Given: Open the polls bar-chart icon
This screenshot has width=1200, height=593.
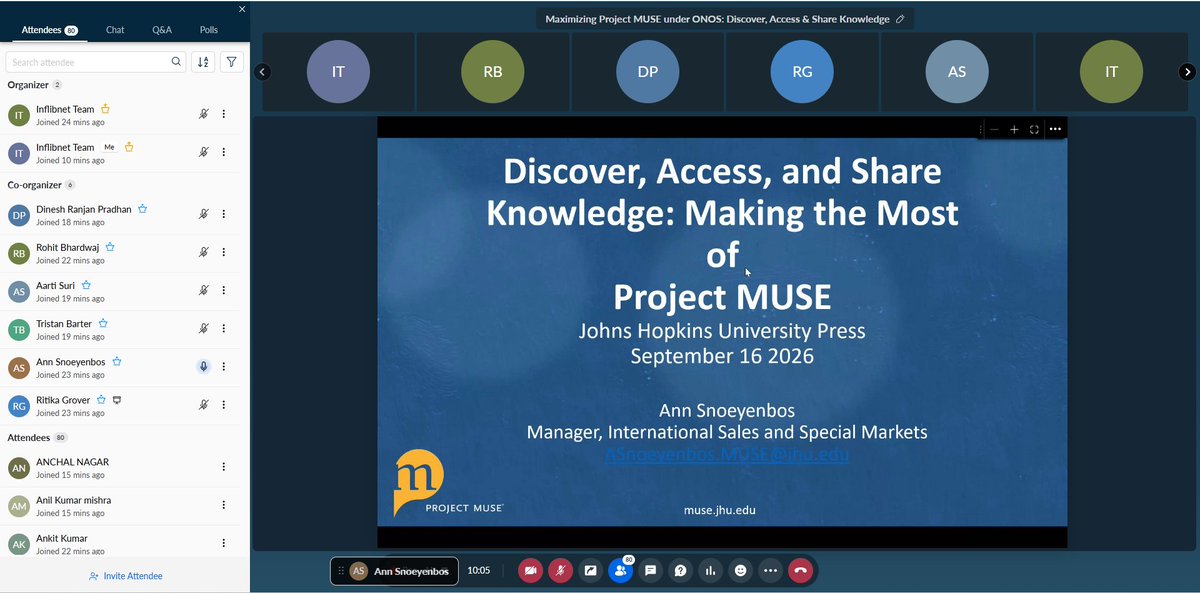Looking at the screenshot, I should tap(710, 571).
